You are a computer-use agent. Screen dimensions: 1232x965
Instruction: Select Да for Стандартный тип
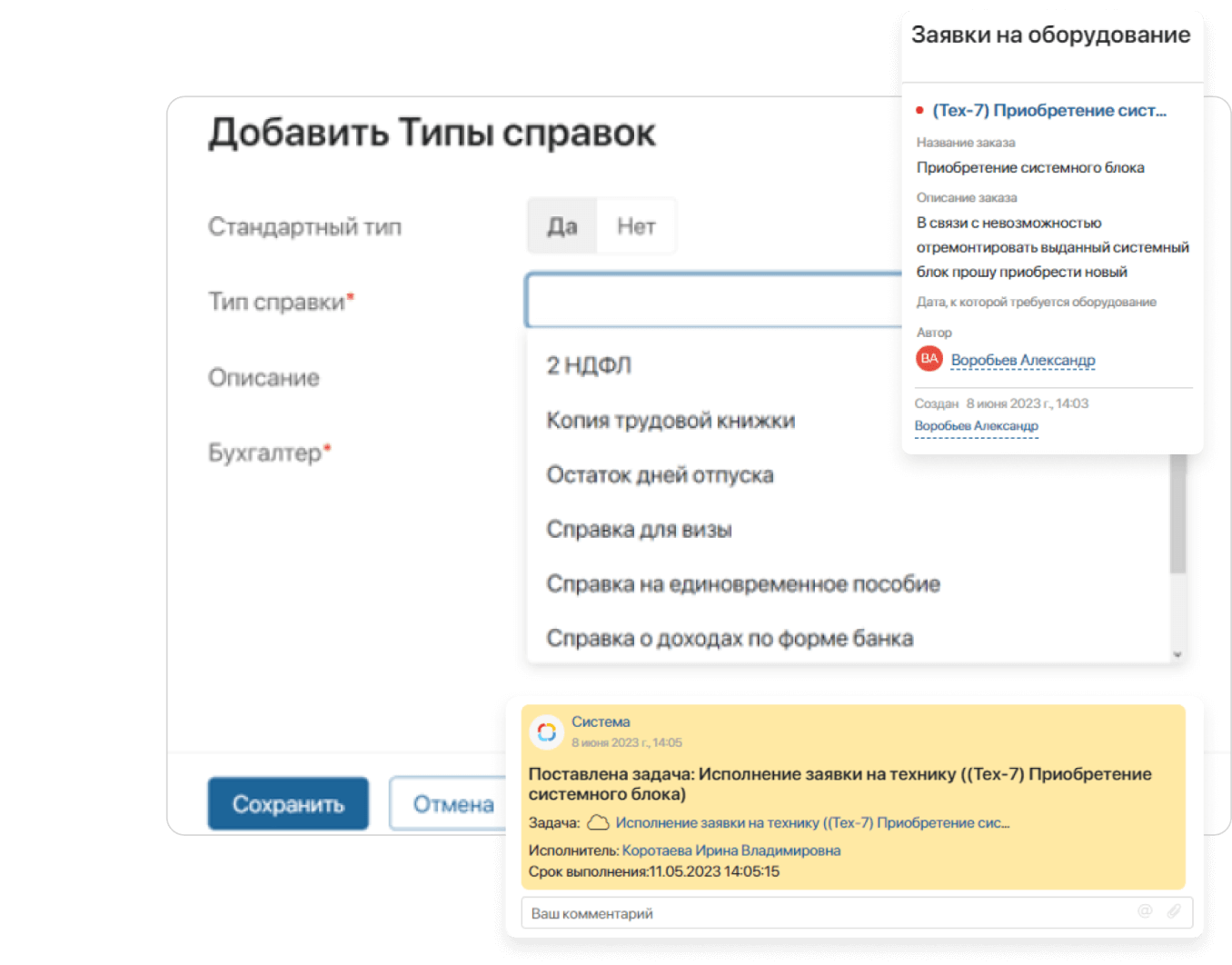[561, 226]
